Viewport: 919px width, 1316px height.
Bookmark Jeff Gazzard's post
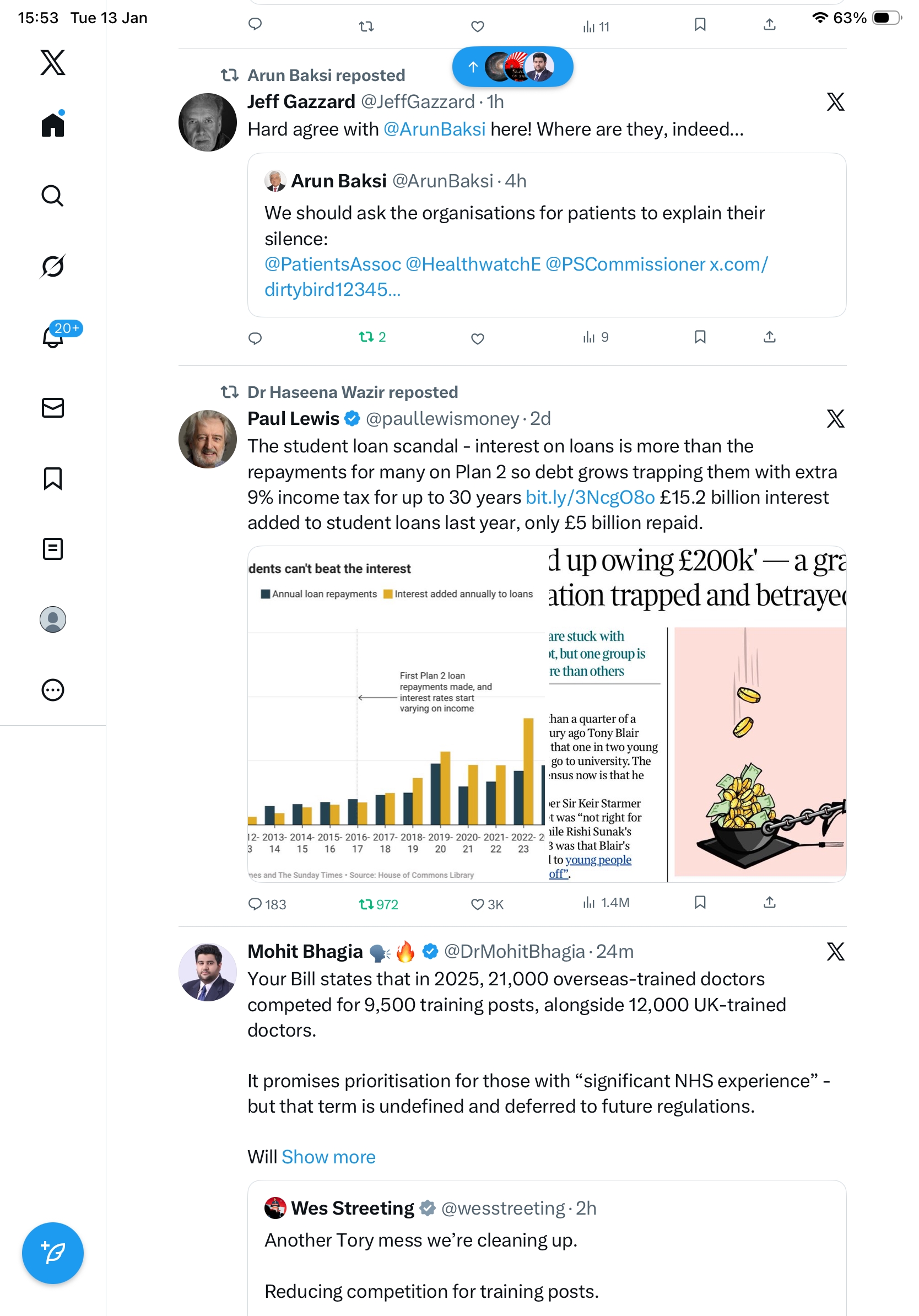700,337
